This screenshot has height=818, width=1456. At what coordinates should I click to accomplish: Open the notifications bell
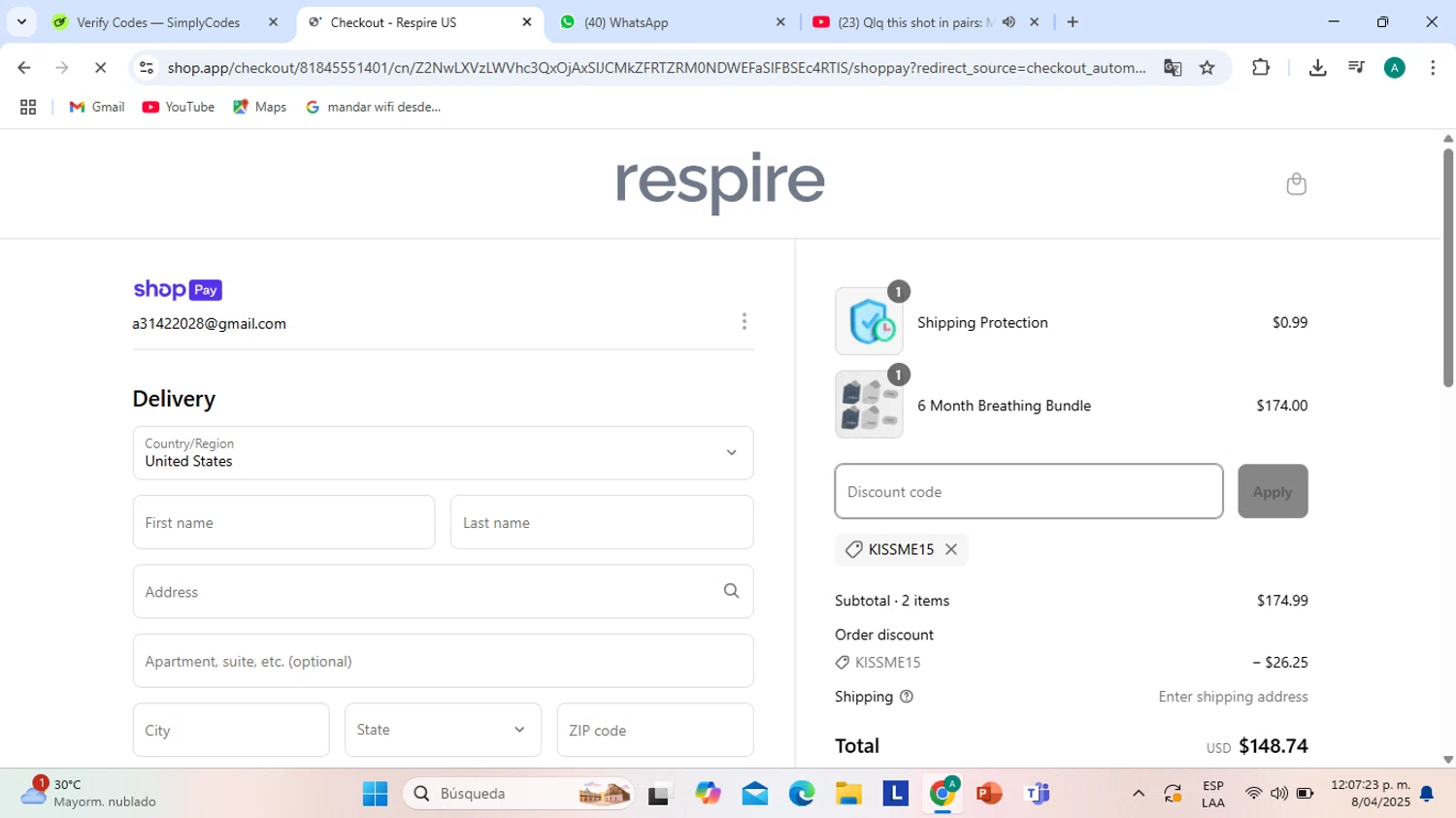[1427, 794]
